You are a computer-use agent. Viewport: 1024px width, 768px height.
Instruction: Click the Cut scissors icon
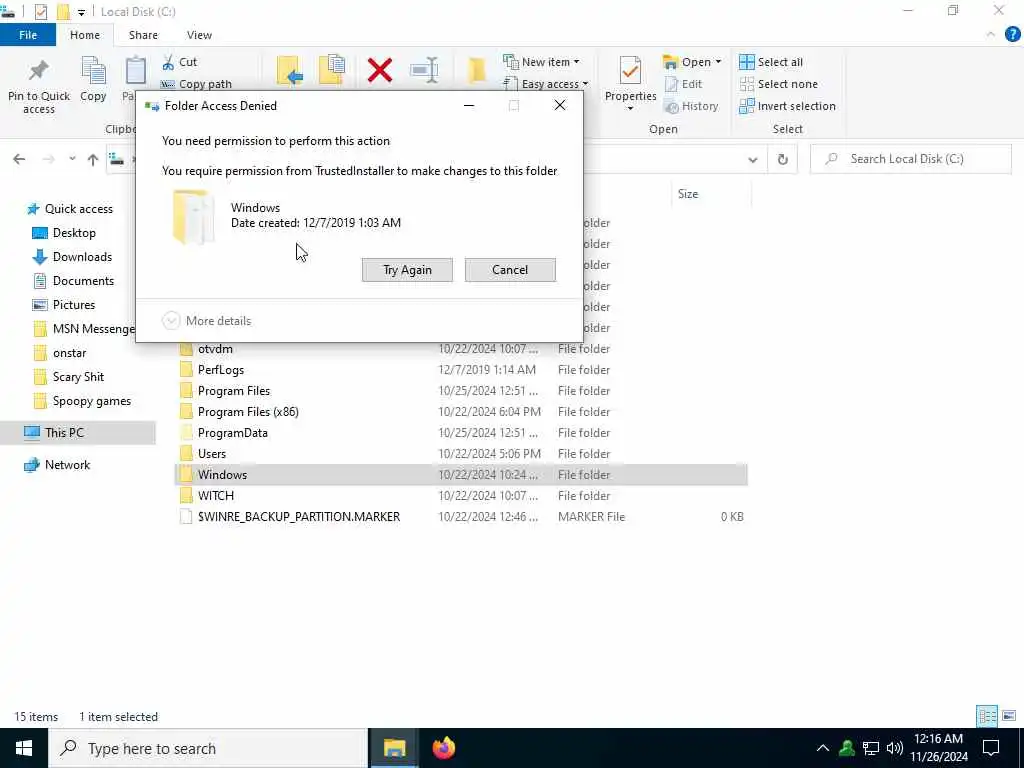point(168,62)
